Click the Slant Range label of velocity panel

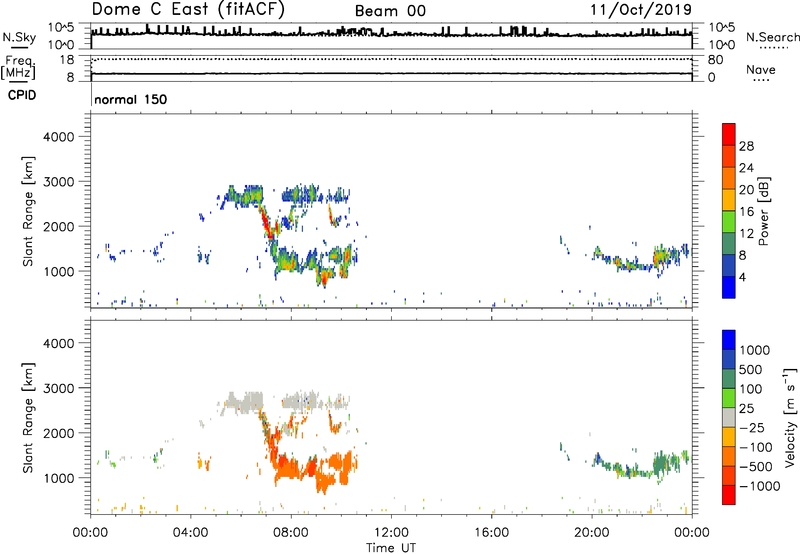click(x=28, y=418)
